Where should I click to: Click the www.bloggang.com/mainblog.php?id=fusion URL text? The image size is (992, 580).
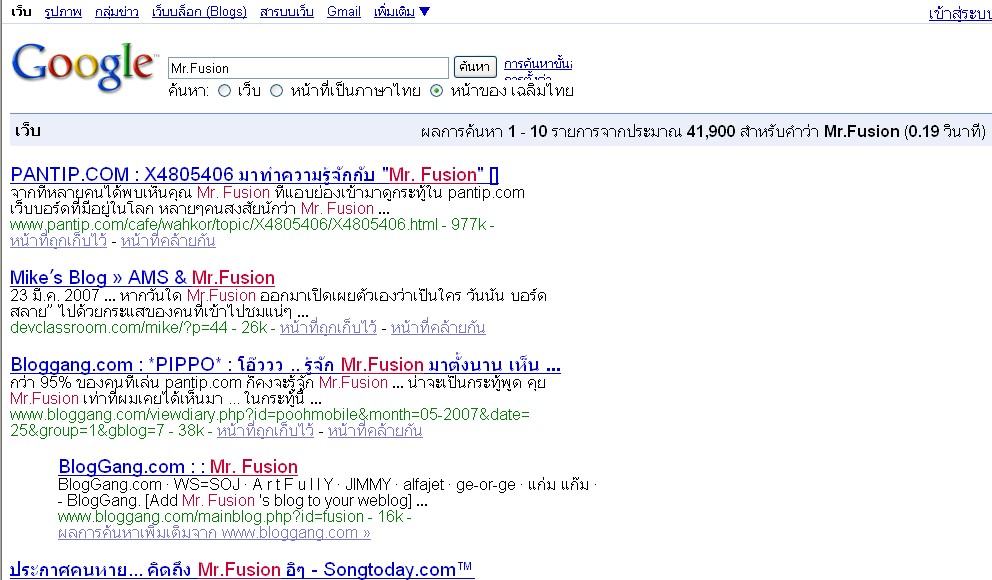(211, 517)
